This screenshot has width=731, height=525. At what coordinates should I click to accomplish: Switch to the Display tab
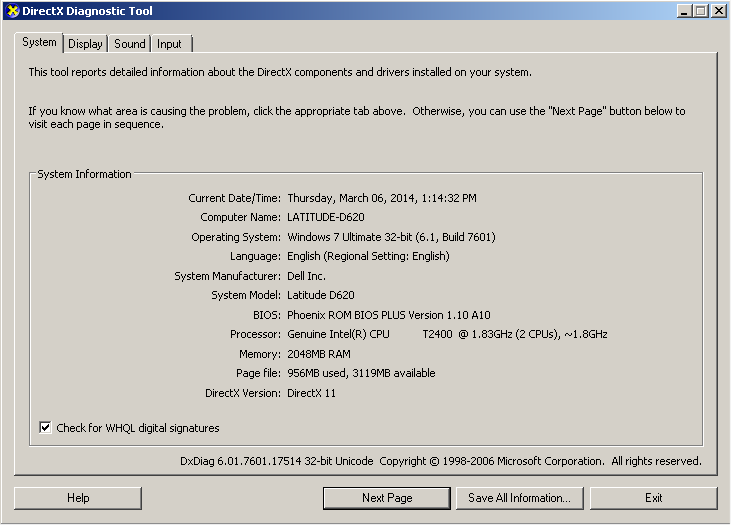click(x=86, y=44)
